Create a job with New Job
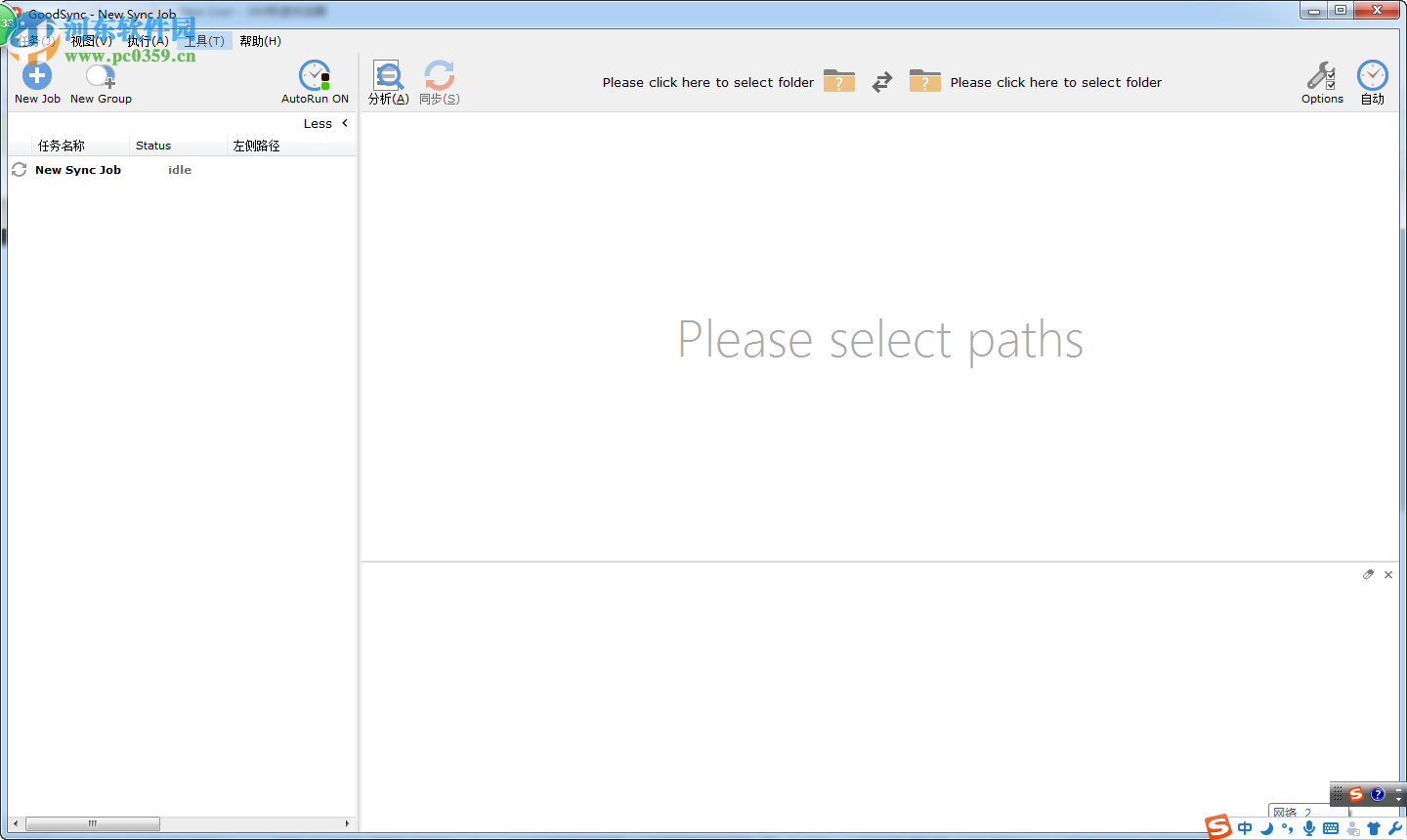Screen dimensions: 1407x840 tap(37, 83)
